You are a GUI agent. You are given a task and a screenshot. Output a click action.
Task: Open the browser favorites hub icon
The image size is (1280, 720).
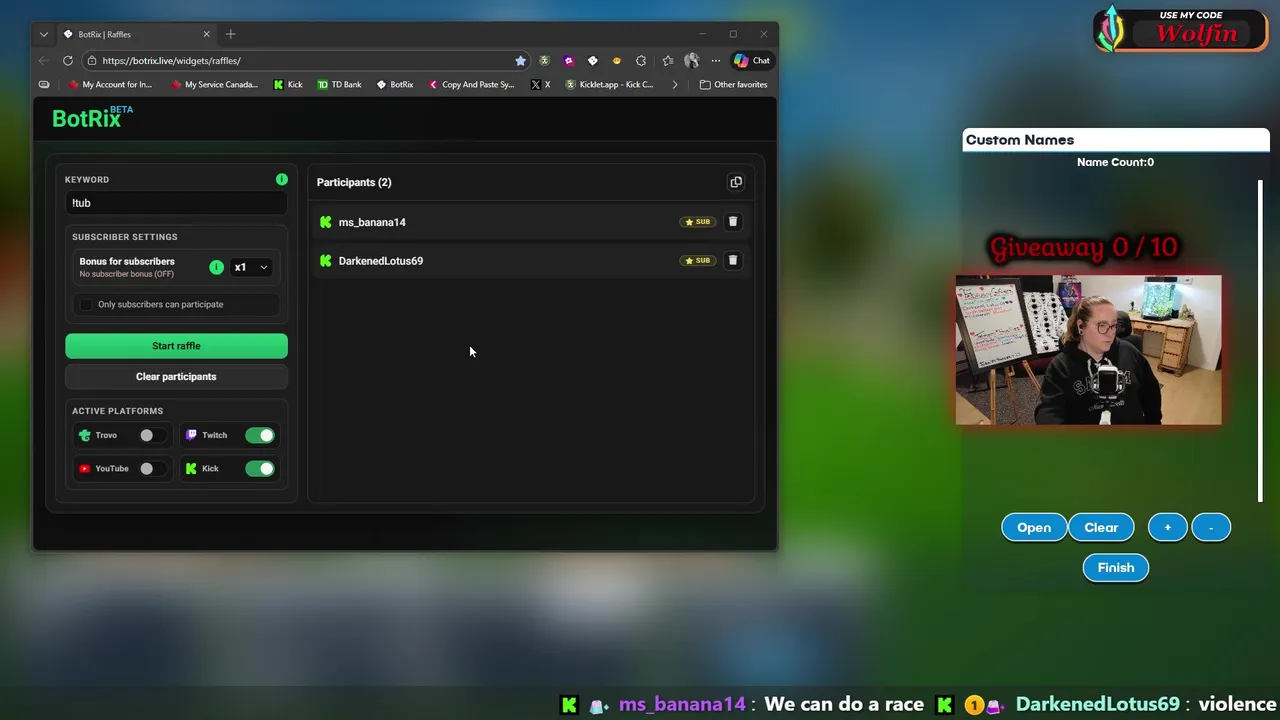coord(667,60)
